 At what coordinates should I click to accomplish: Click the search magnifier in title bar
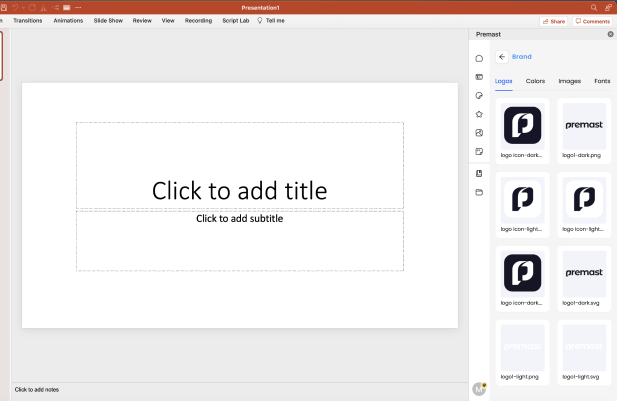(594, 7)
